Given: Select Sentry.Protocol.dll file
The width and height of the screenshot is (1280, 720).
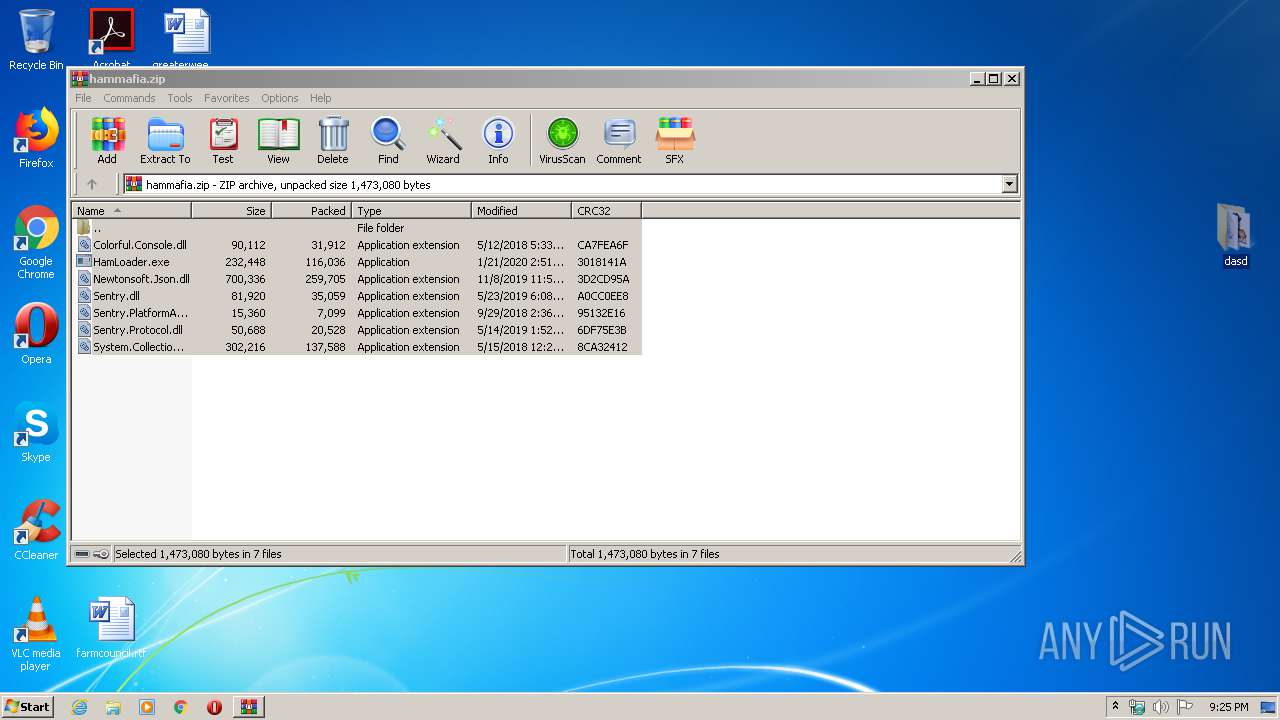Looking at the screenshot, I should point(357,330).
